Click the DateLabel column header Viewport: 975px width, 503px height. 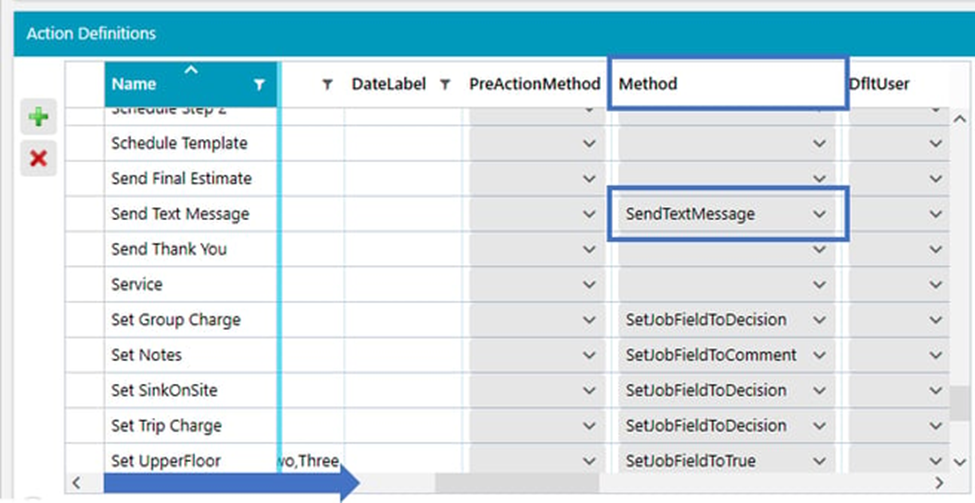(x=389, y=85)
